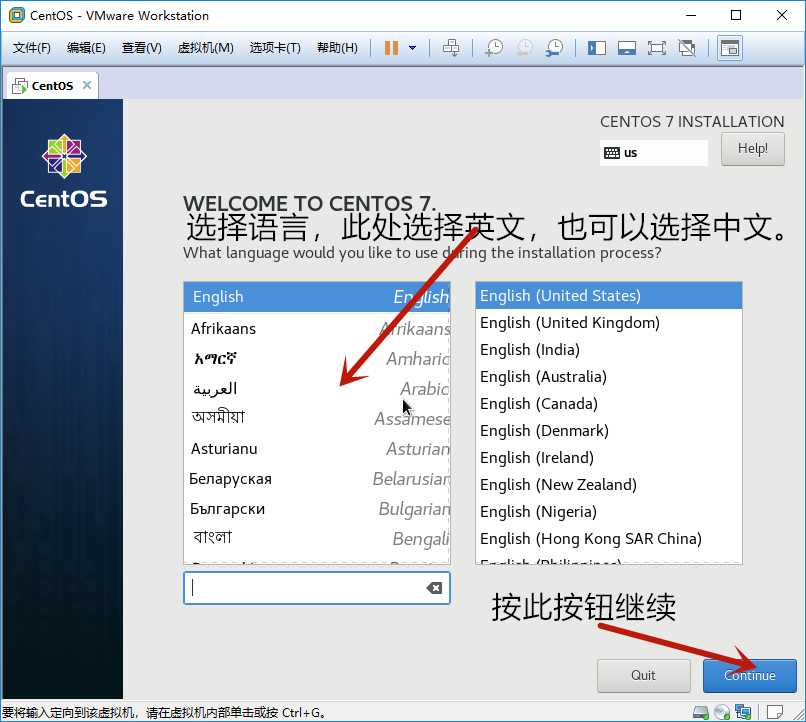Image resolution: width=806 pixels, height=722 pixels.
Task: Maximize the VMware Workstation window
Action: tap(736, 15)
